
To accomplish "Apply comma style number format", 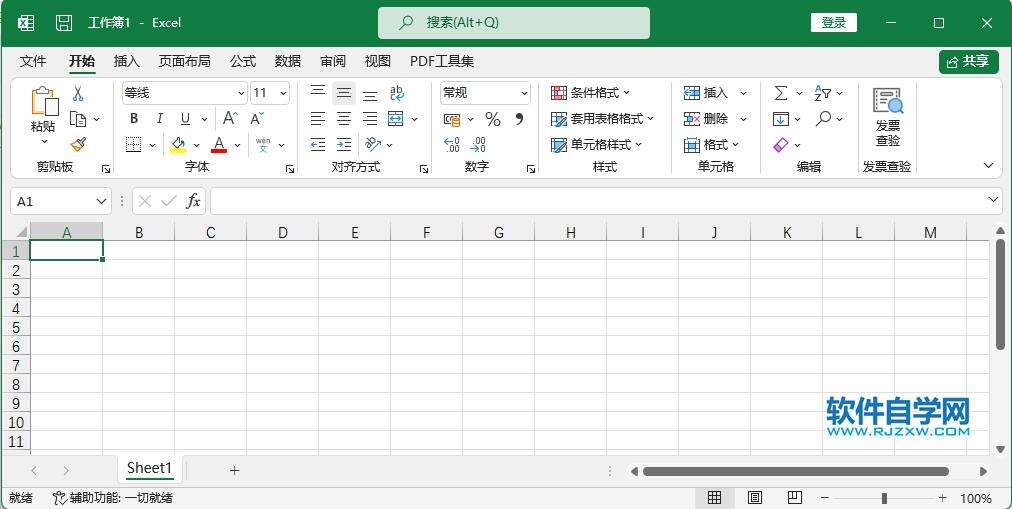I will 519,119.
